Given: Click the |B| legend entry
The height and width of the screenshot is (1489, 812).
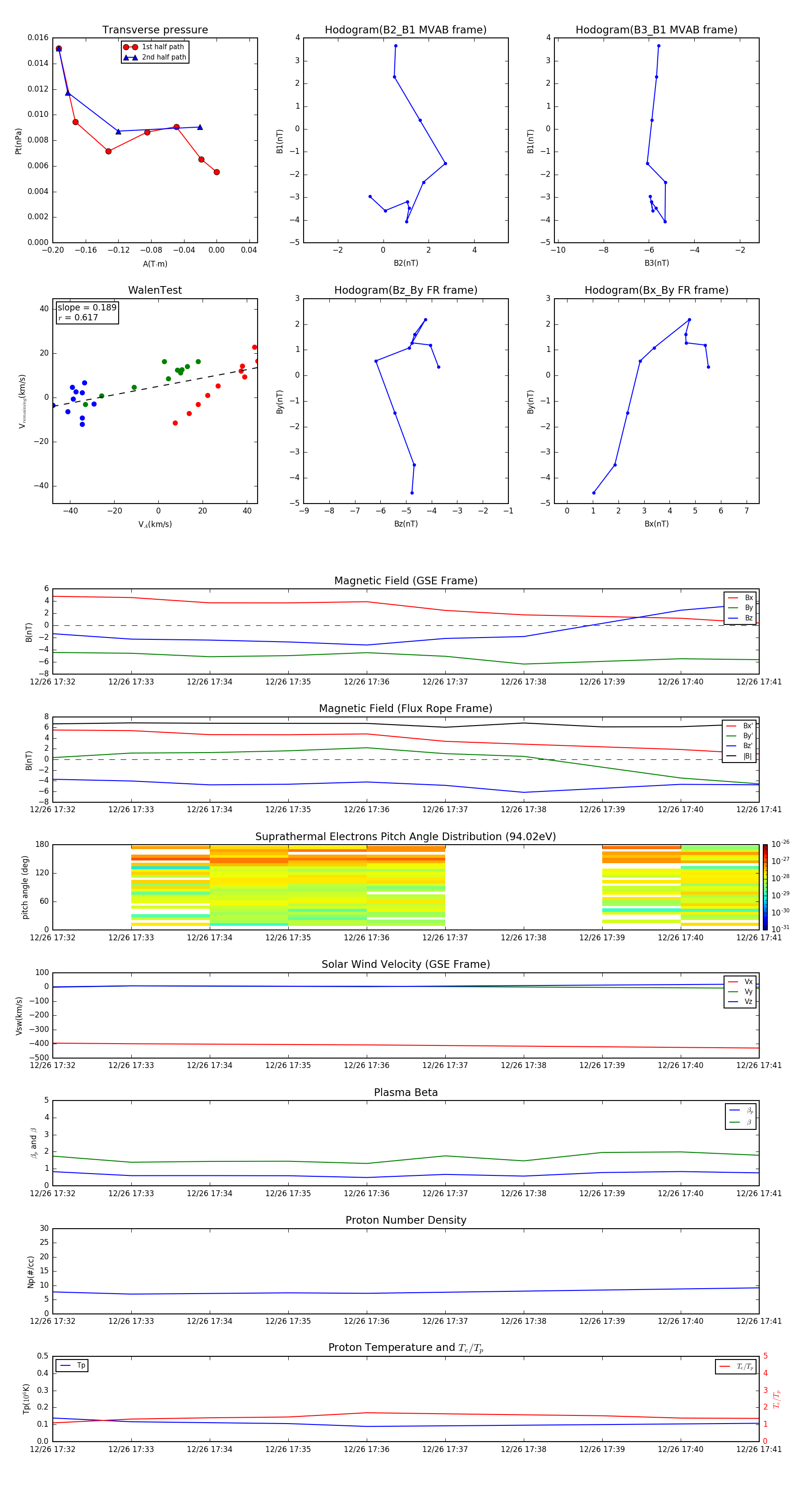Looking at the screenshot, I should pos(740,756).
